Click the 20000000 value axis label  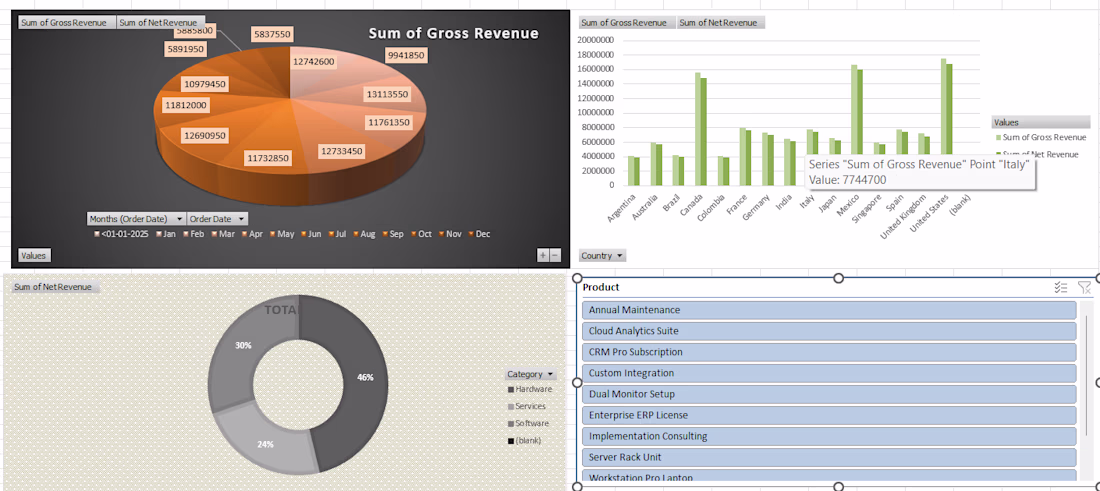tap(596, 39)
